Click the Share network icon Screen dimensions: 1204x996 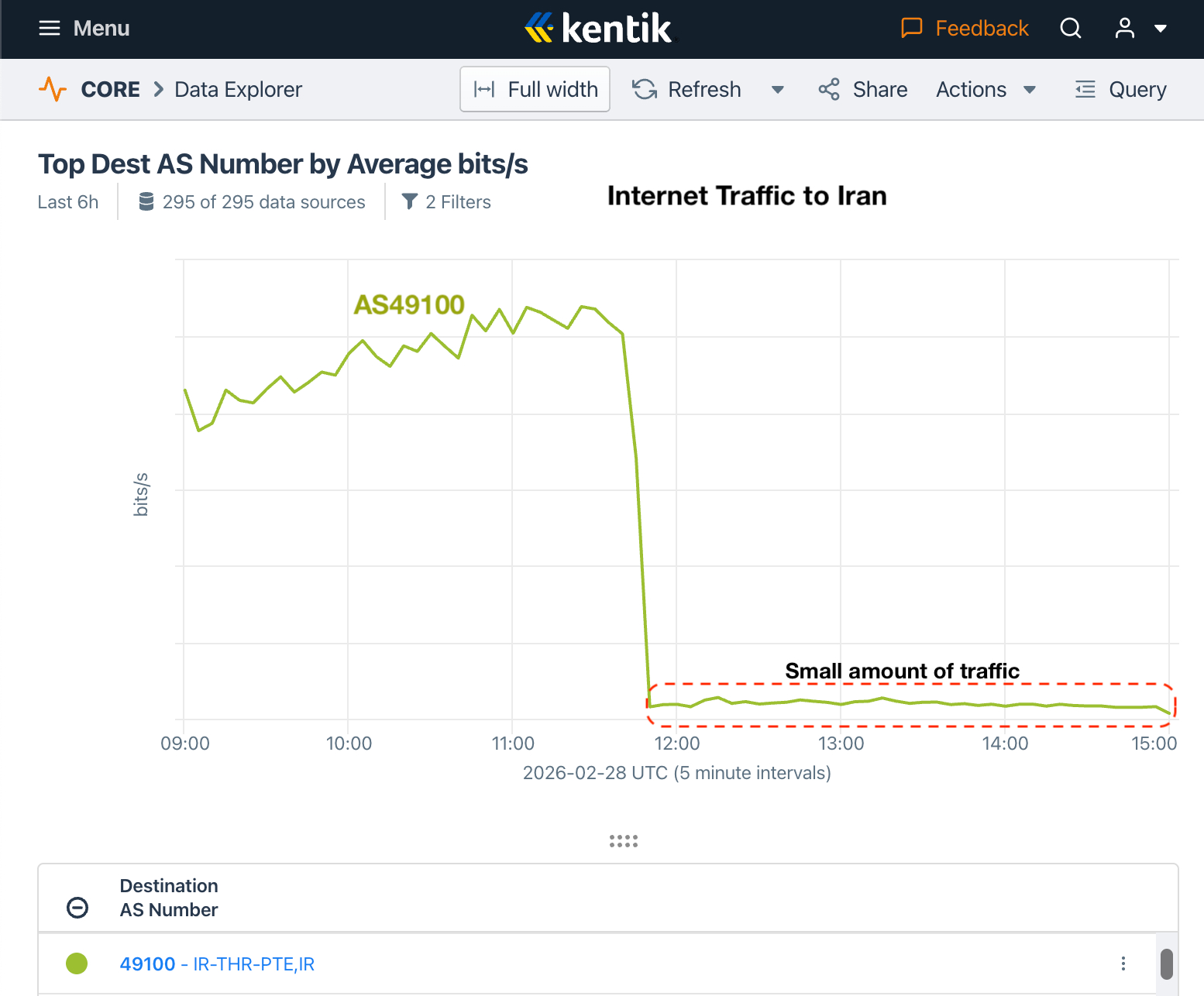(829, 90)
